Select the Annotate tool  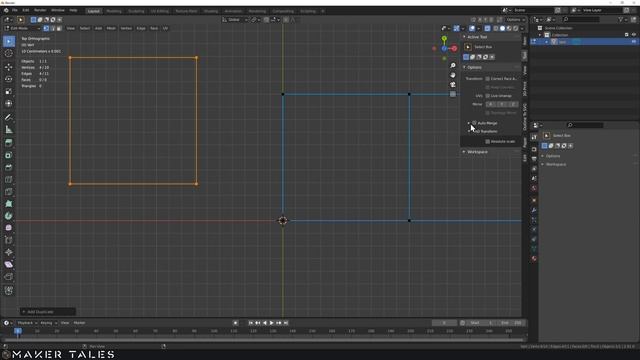(9, 117)
